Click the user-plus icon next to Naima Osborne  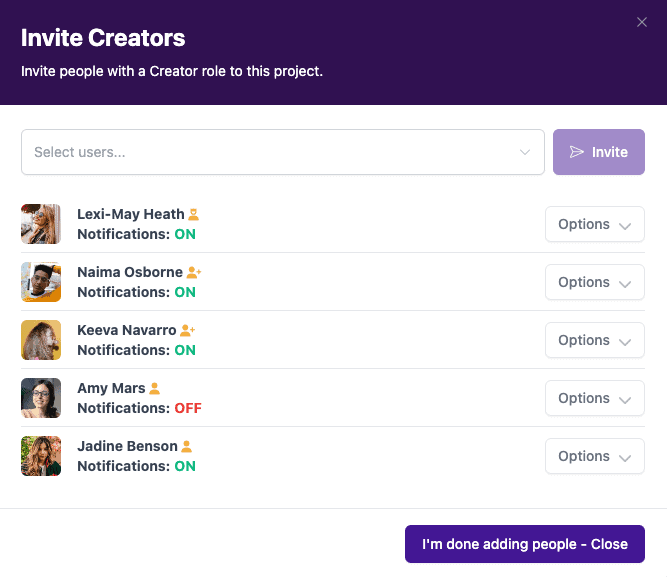[x=194, y=272]
